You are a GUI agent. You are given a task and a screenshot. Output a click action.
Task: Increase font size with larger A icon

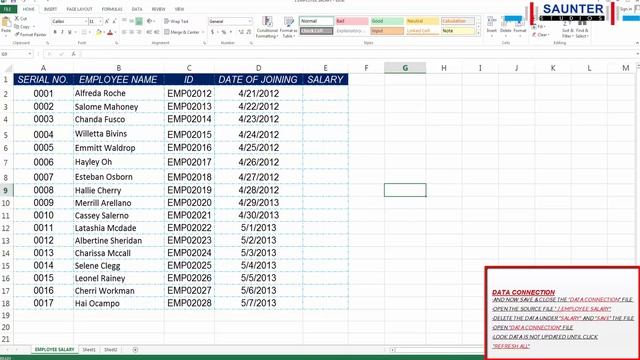[107, 21]
